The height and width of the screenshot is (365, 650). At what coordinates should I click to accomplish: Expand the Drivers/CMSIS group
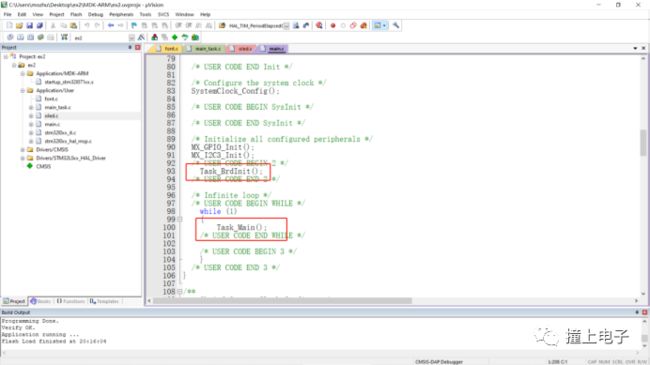22,150
